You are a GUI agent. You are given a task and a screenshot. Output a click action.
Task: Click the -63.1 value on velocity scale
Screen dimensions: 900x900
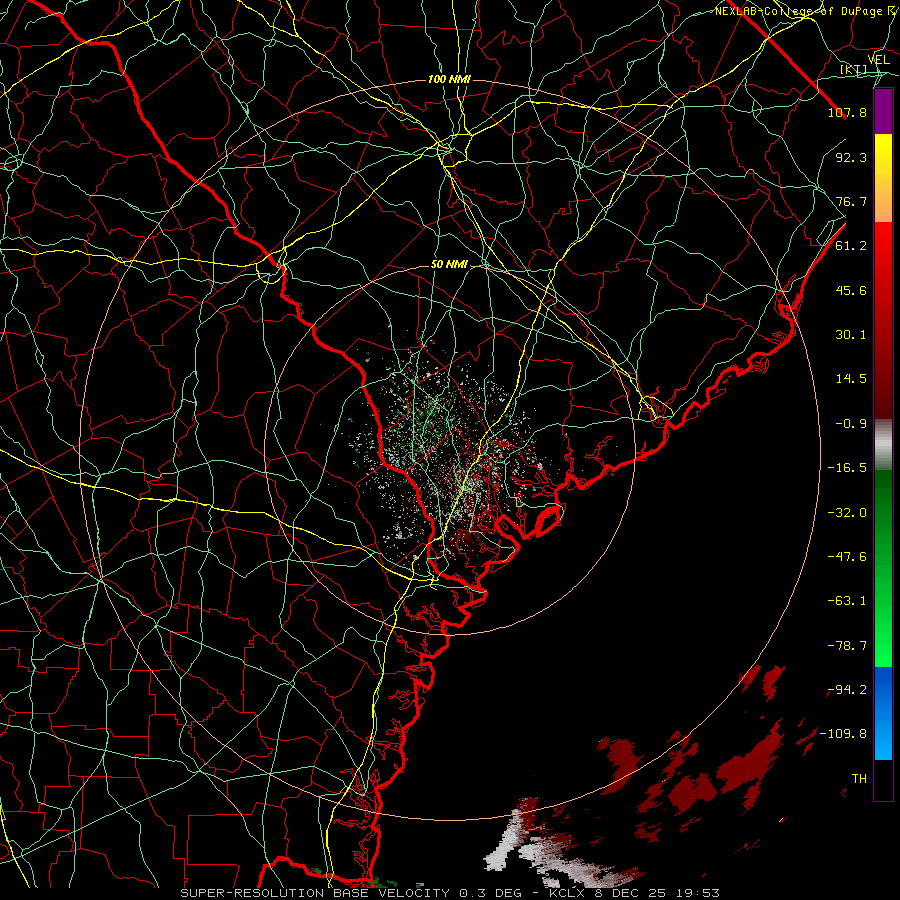847,601
